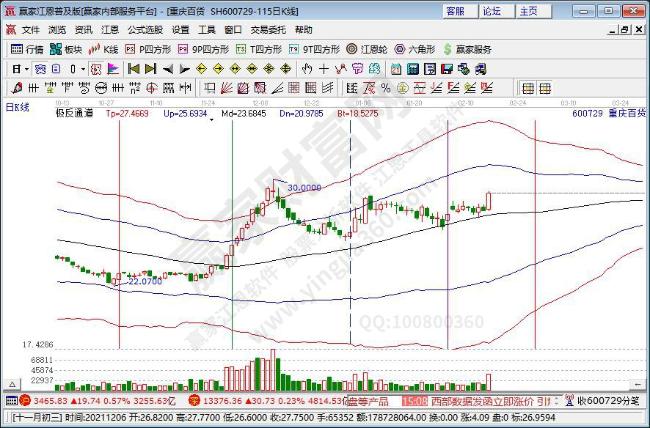Switch to K线 candlestick chart
Image resolution: width=650 pixels, height=428 pixels.
pos(104,49)
